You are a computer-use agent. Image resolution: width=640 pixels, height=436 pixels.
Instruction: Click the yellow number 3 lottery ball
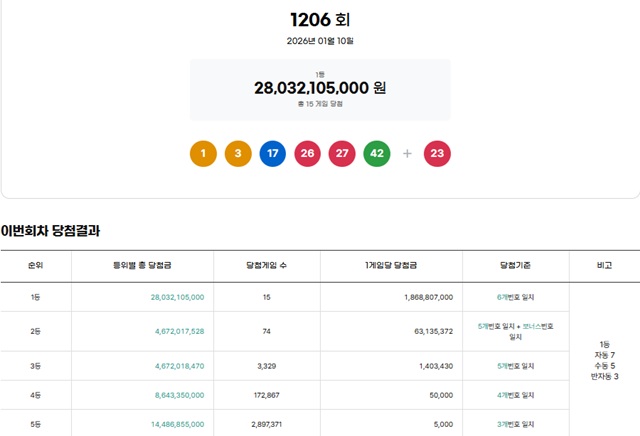pos(237,154)
